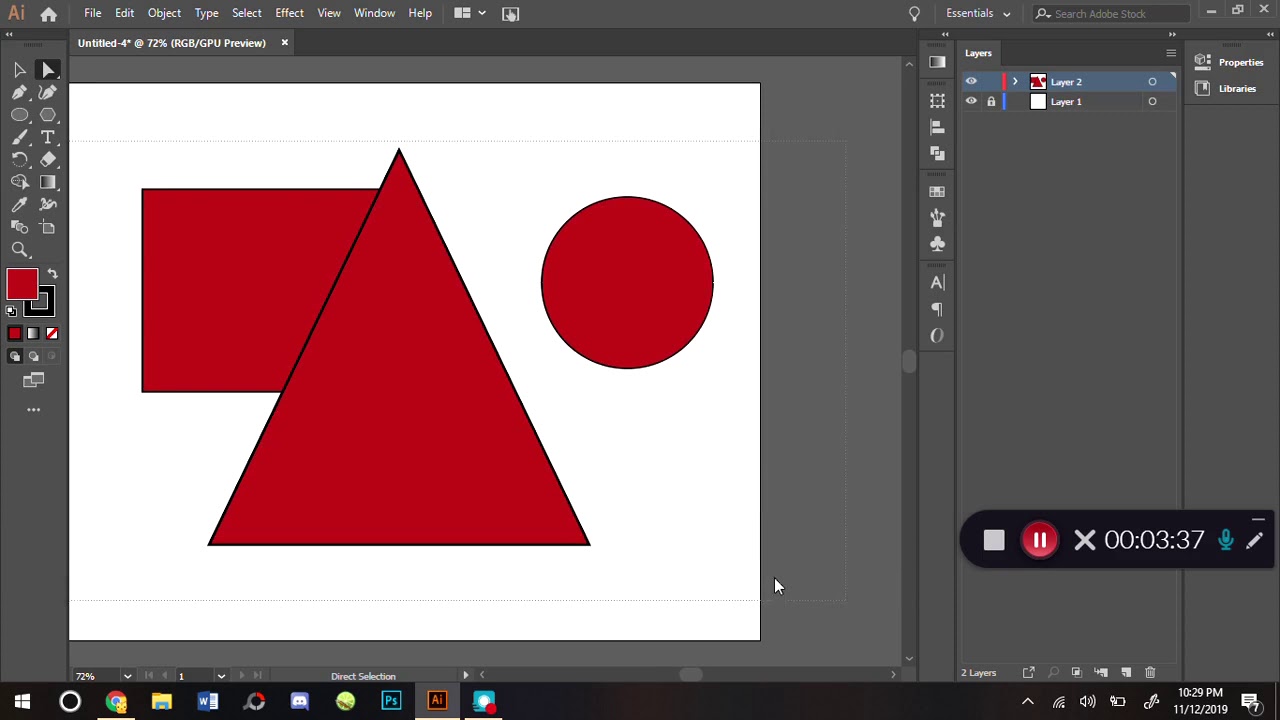Open the artboard number dropdown

(221, 676)
